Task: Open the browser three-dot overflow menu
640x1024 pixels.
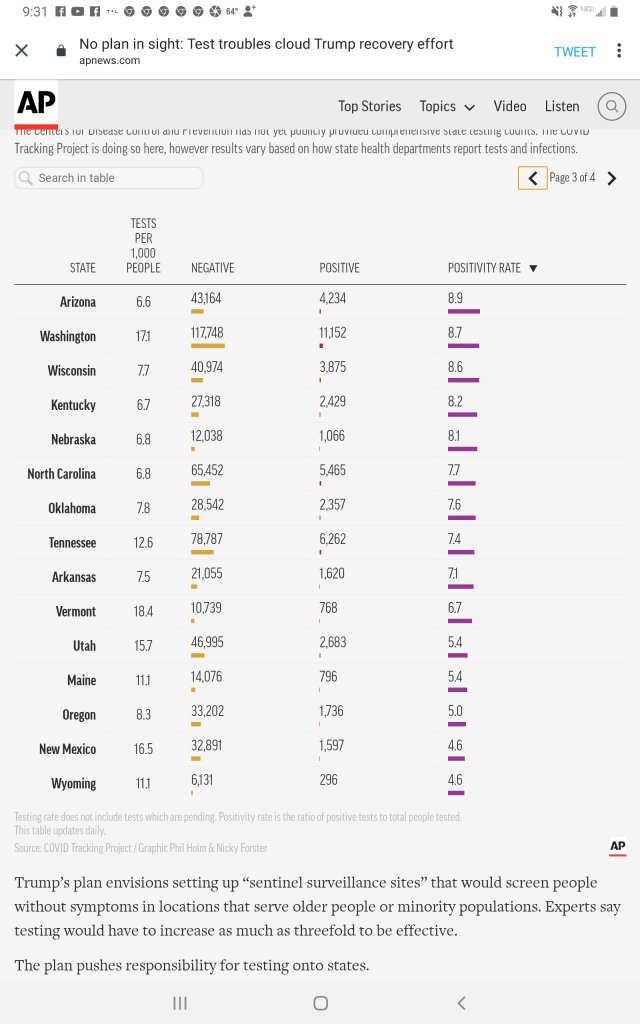Action: click(x=621, y=51)
